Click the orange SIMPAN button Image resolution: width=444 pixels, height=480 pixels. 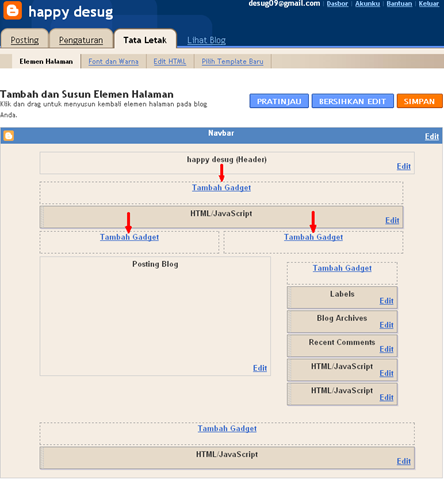(x=419, y=101)
